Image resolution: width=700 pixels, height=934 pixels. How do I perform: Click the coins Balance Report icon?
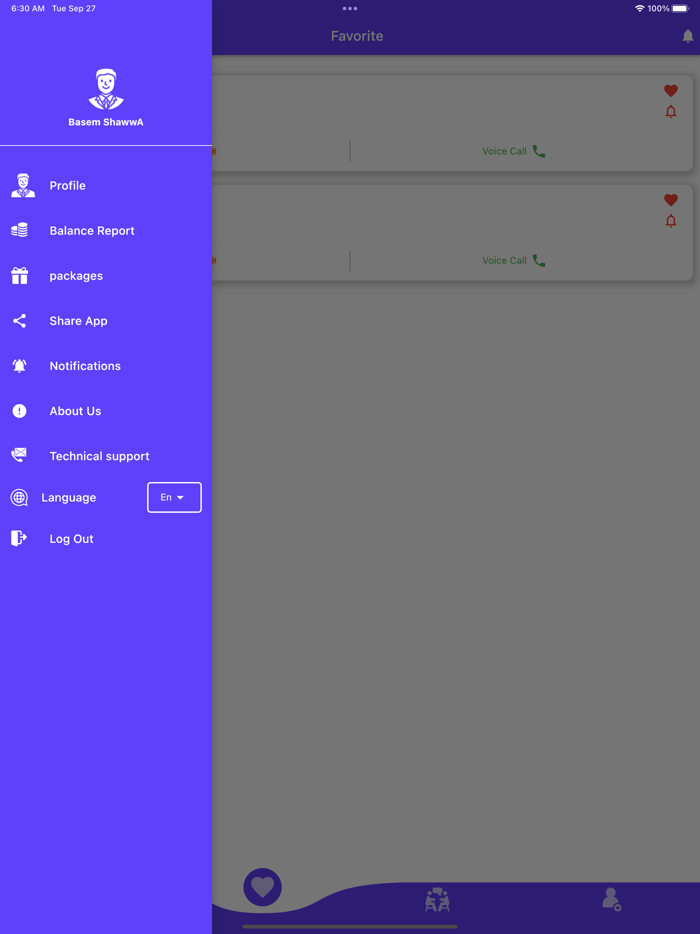[x=20, y=230]
